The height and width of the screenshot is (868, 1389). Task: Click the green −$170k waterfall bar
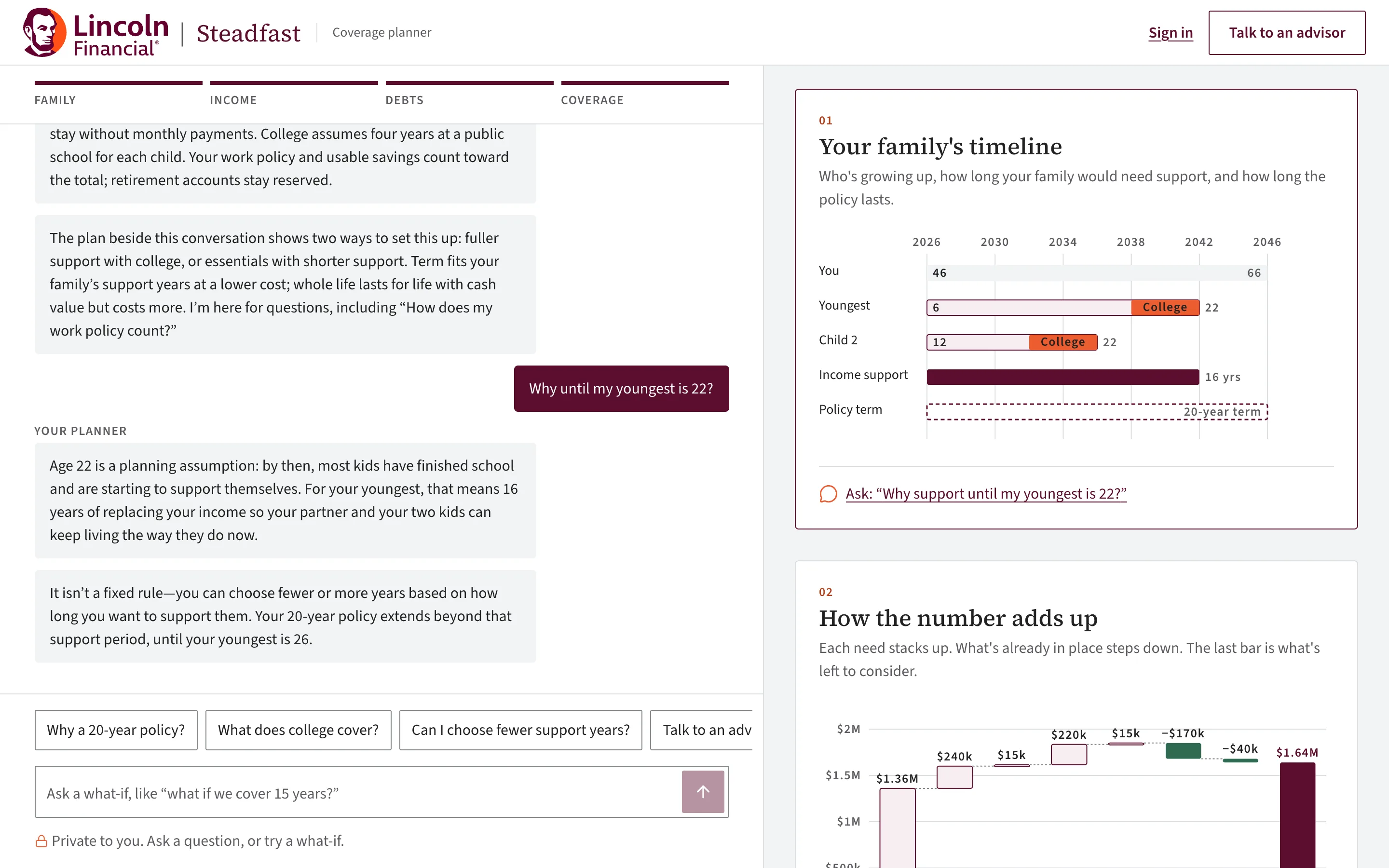pos(1183,751)
